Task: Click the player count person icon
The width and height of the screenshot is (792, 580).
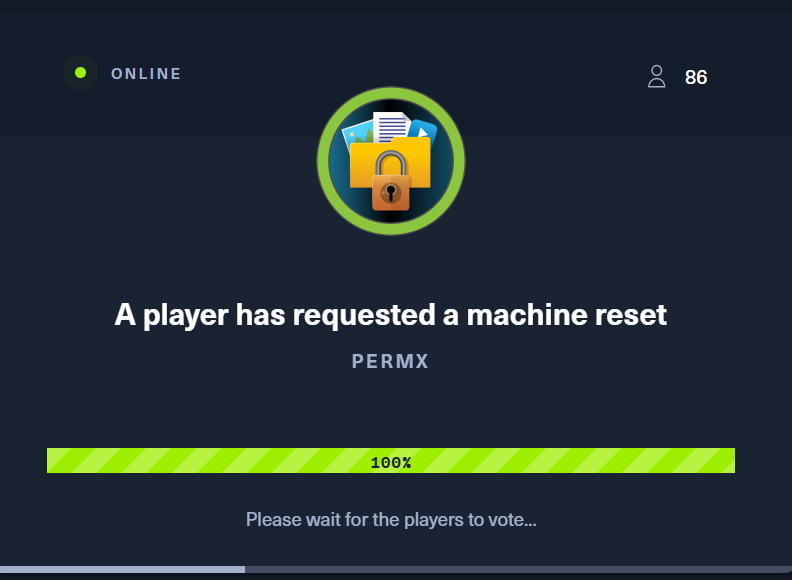Action: pyautogui.click(x=657, y=76)
